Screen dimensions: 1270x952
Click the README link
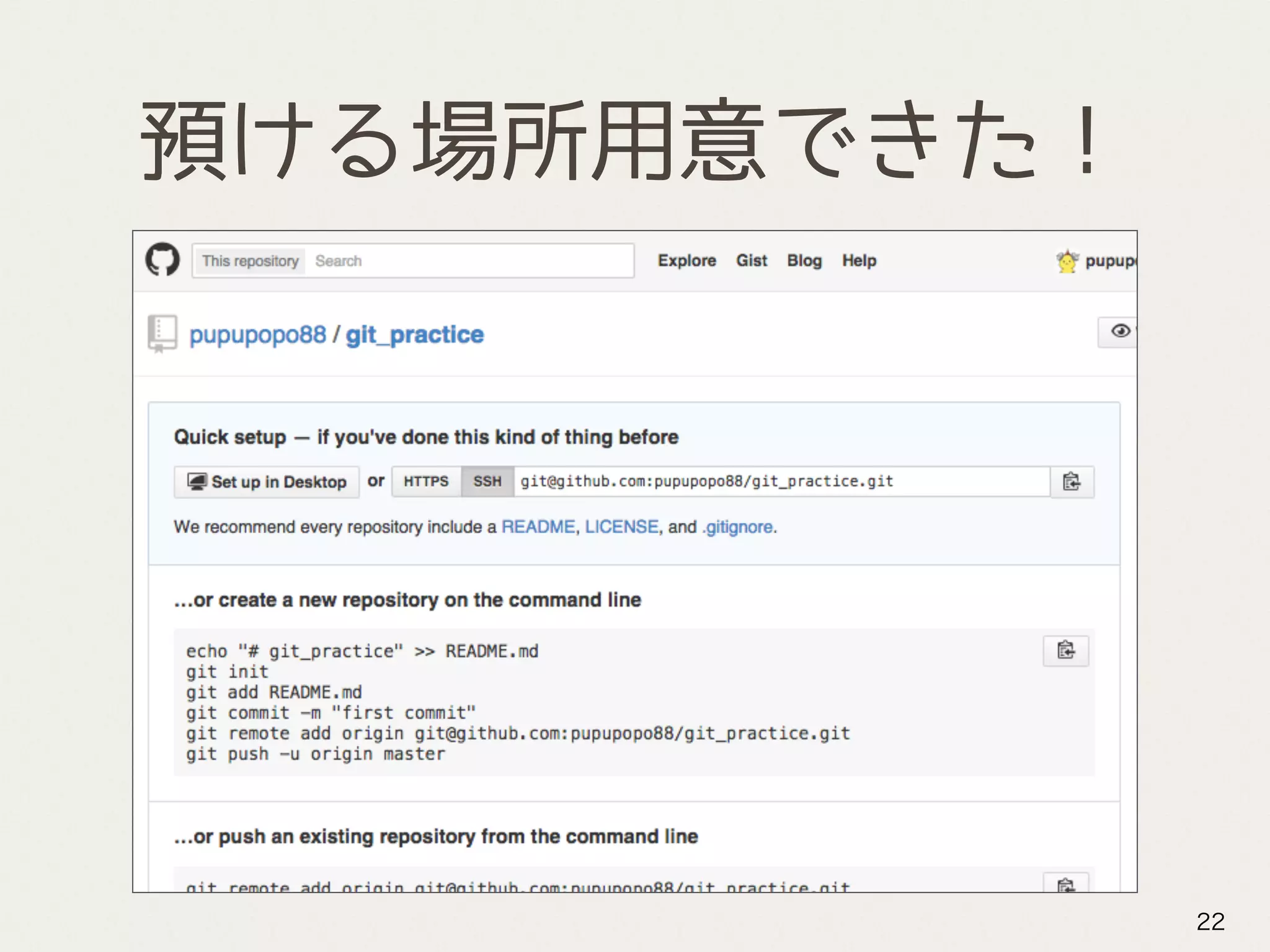pyautogui.click(x=538, y=527)
